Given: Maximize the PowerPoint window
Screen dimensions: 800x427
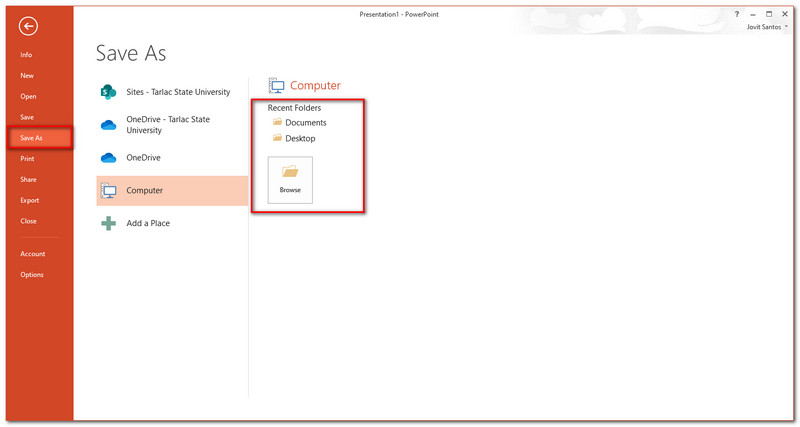Looking at the screenshot, I should click(769, 14).
